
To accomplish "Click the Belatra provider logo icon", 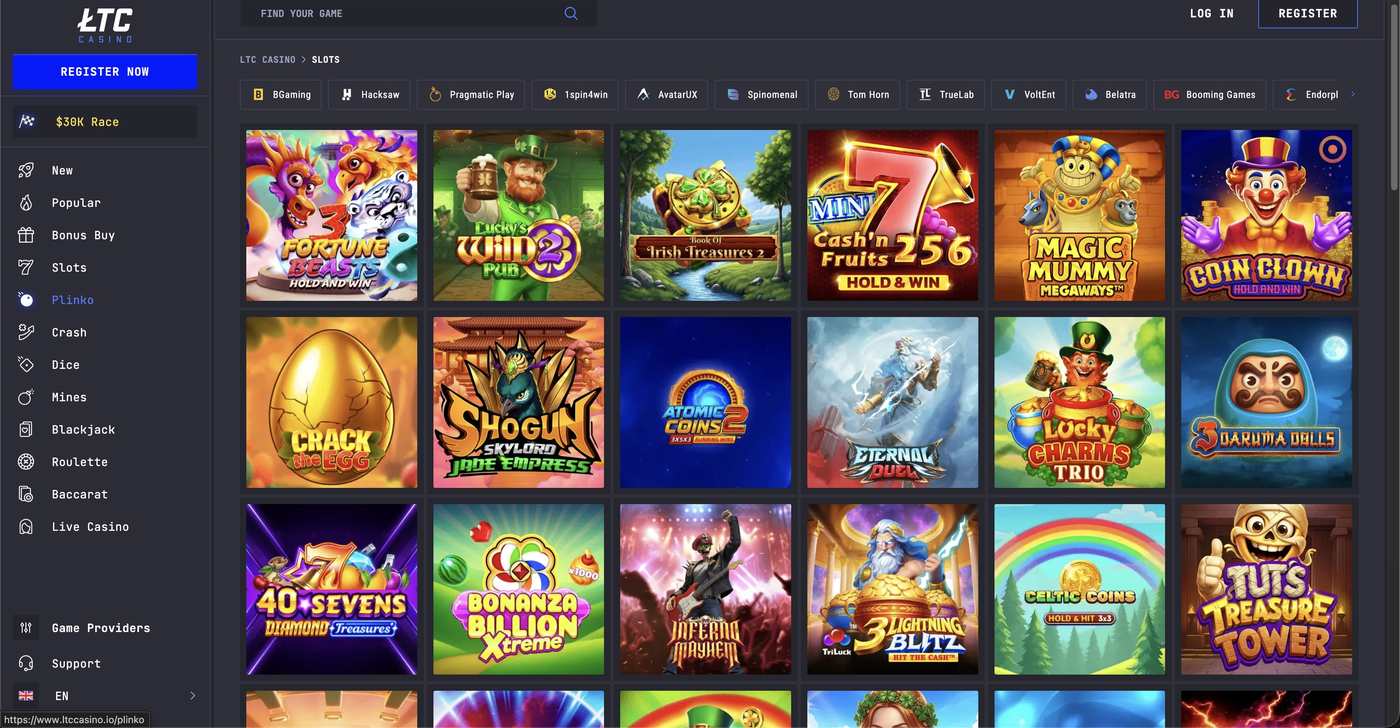I will click(1091, 95).
